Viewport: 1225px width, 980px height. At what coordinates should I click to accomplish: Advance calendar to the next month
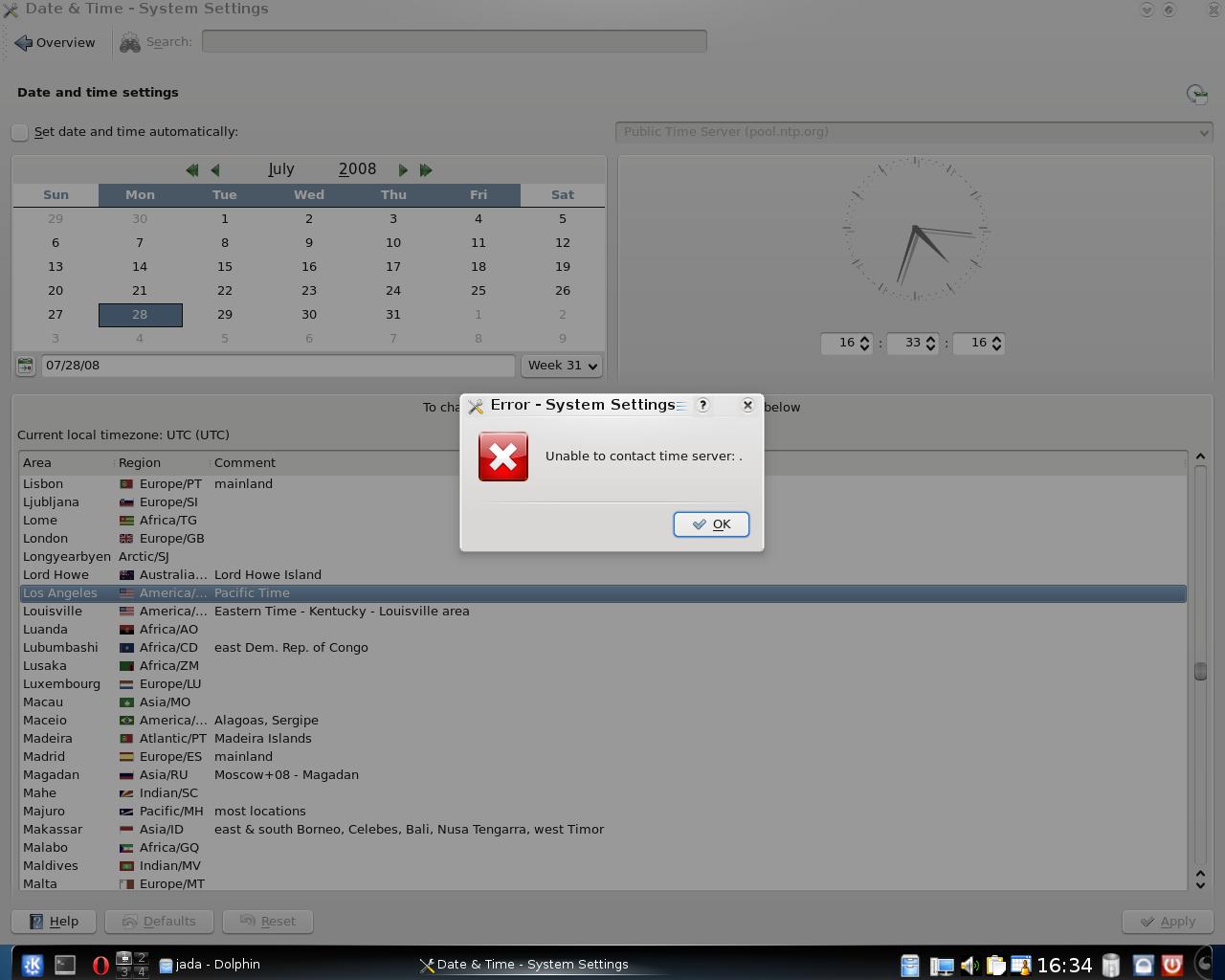tap(403, 169)
